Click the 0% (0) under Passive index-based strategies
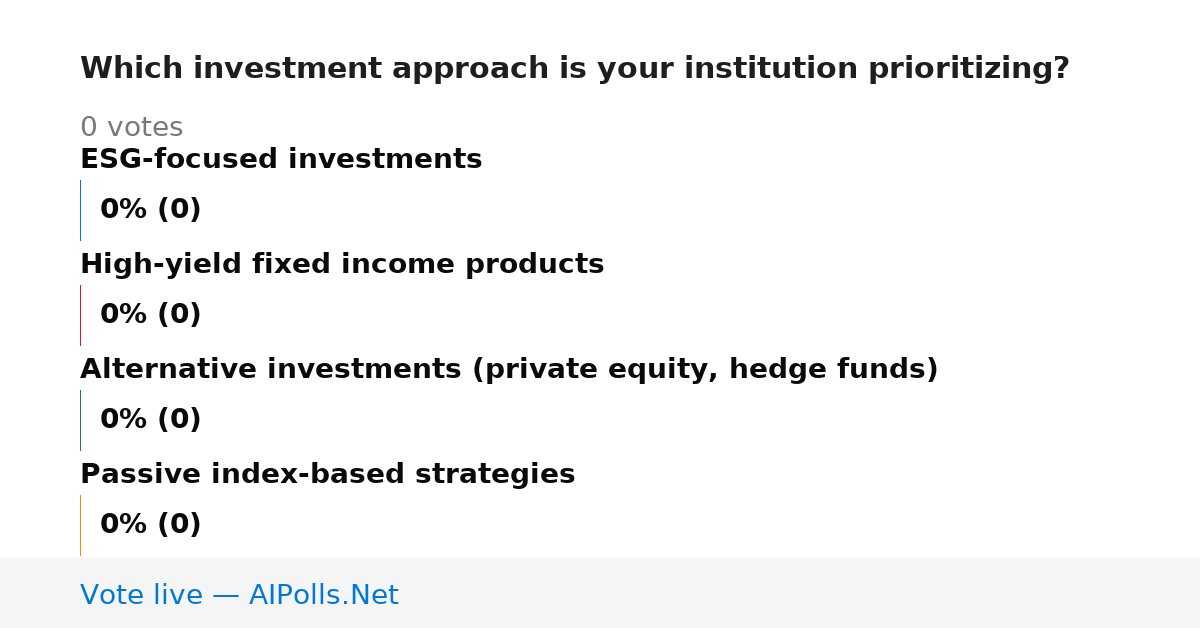 tap(151, 525)
